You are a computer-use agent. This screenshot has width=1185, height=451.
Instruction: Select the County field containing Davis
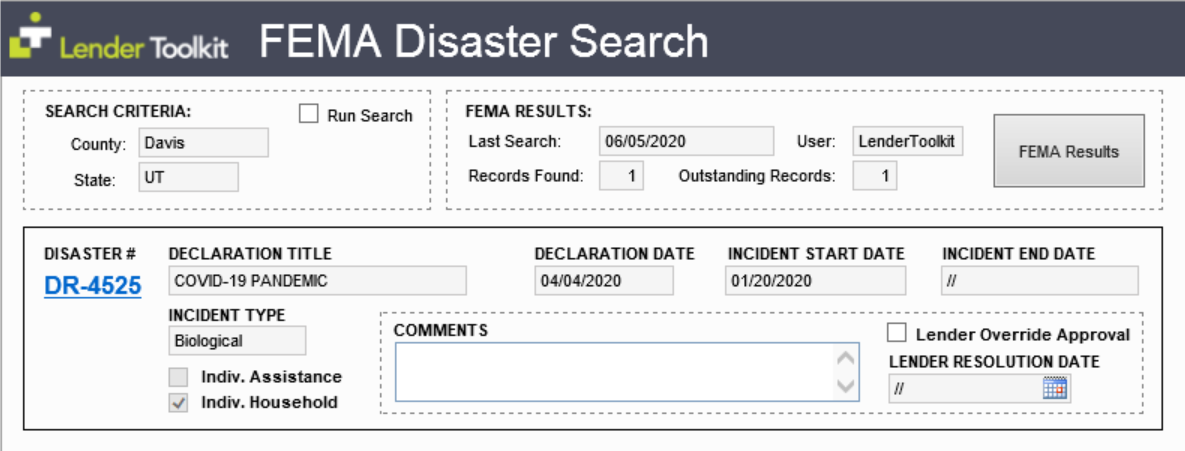[203, 143]
